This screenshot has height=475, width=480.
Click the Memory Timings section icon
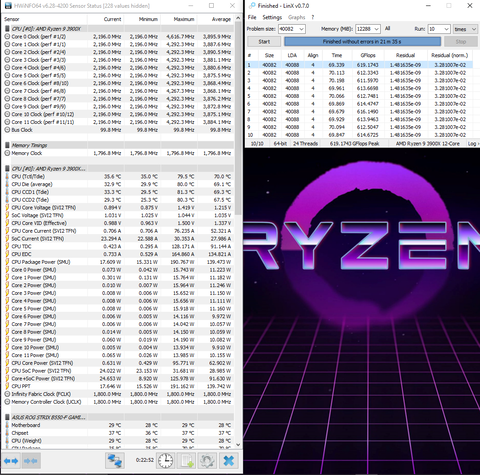pyautogui.click(x=7, y=145)
